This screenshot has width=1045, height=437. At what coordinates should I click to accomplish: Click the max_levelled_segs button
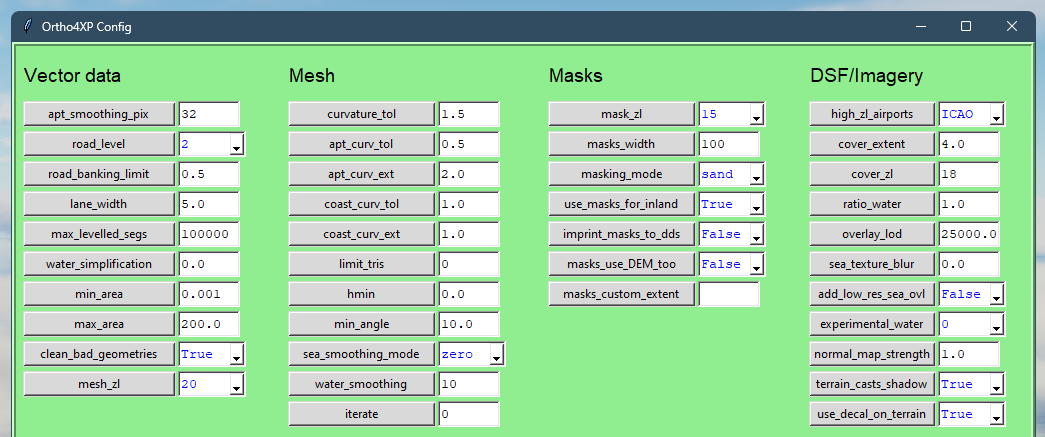coord(99,234)
